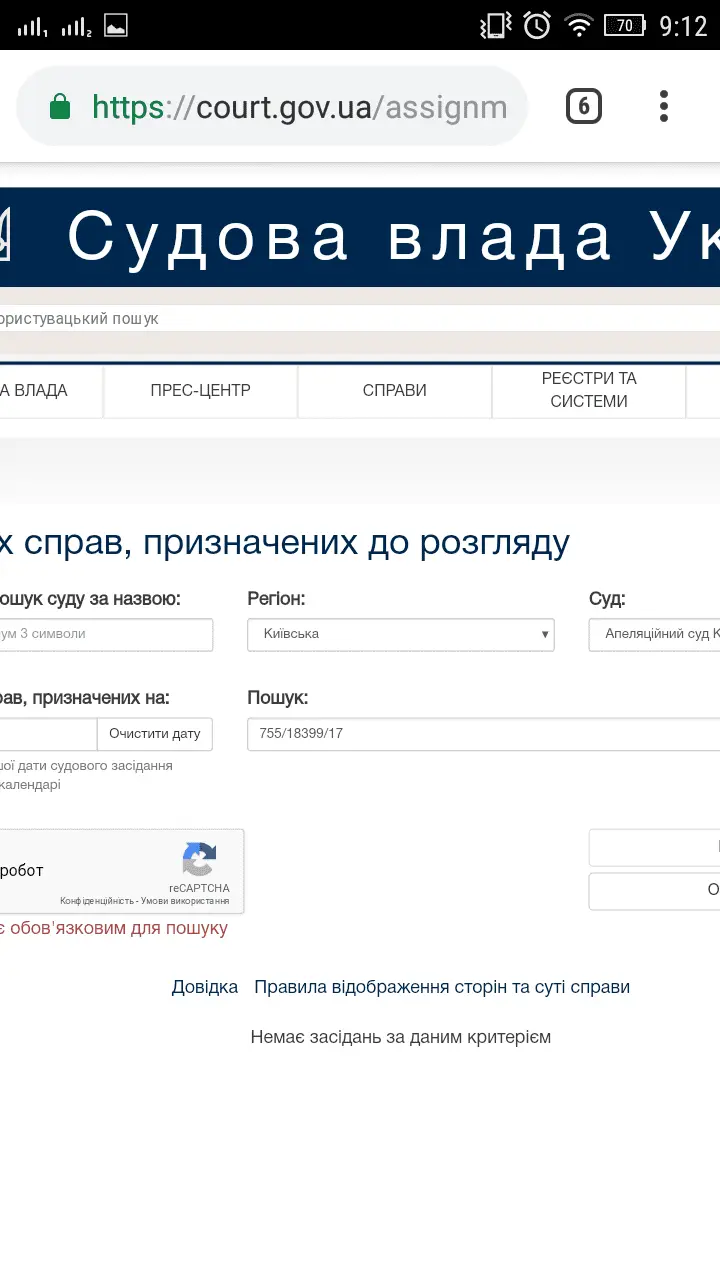Tap the alarm clock status icon
Viewport: 720px width, 1280px height.
pyautogui.click(x=537, y=25)
